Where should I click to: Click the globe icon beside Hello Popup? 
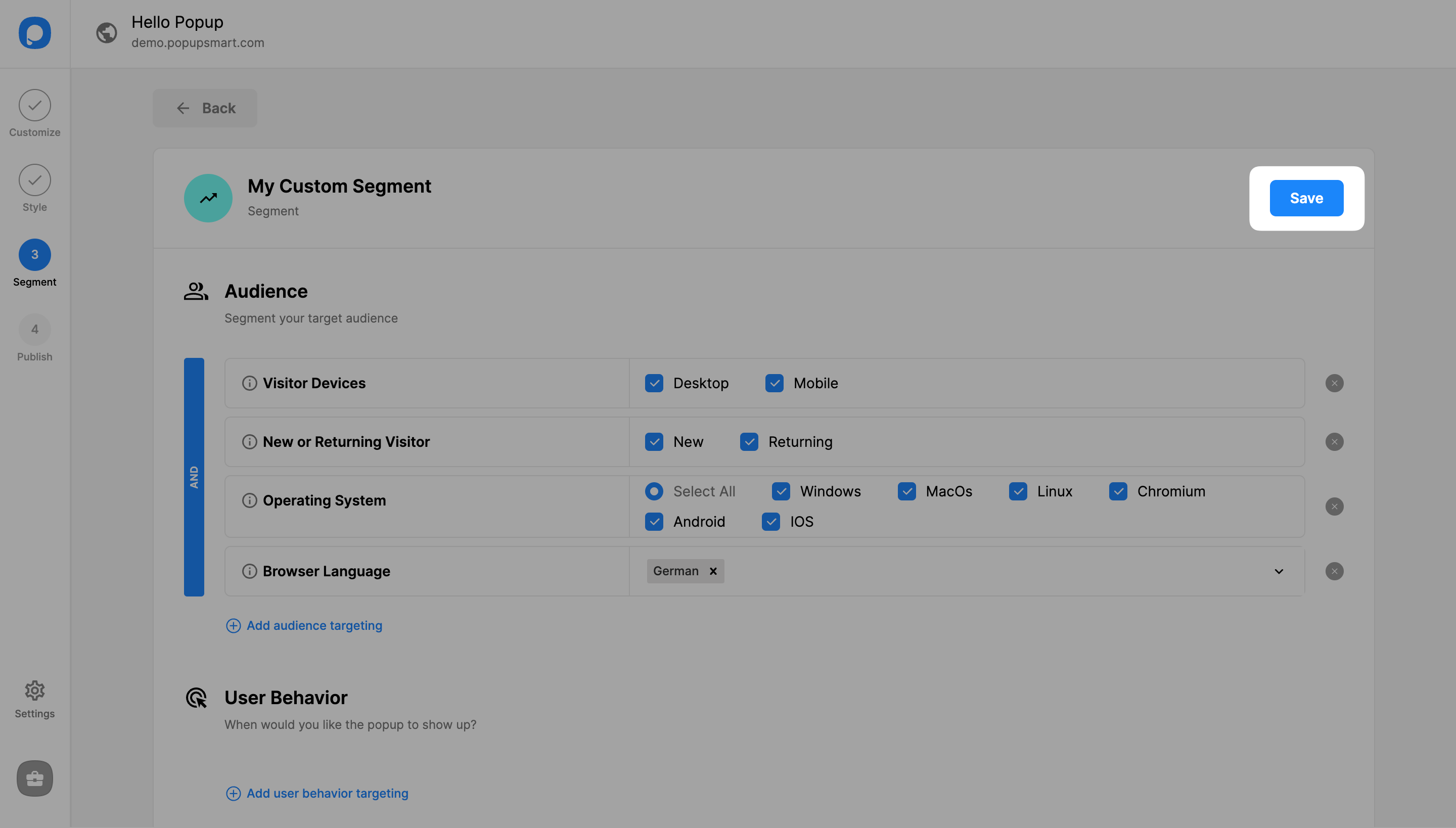[106, 32]
